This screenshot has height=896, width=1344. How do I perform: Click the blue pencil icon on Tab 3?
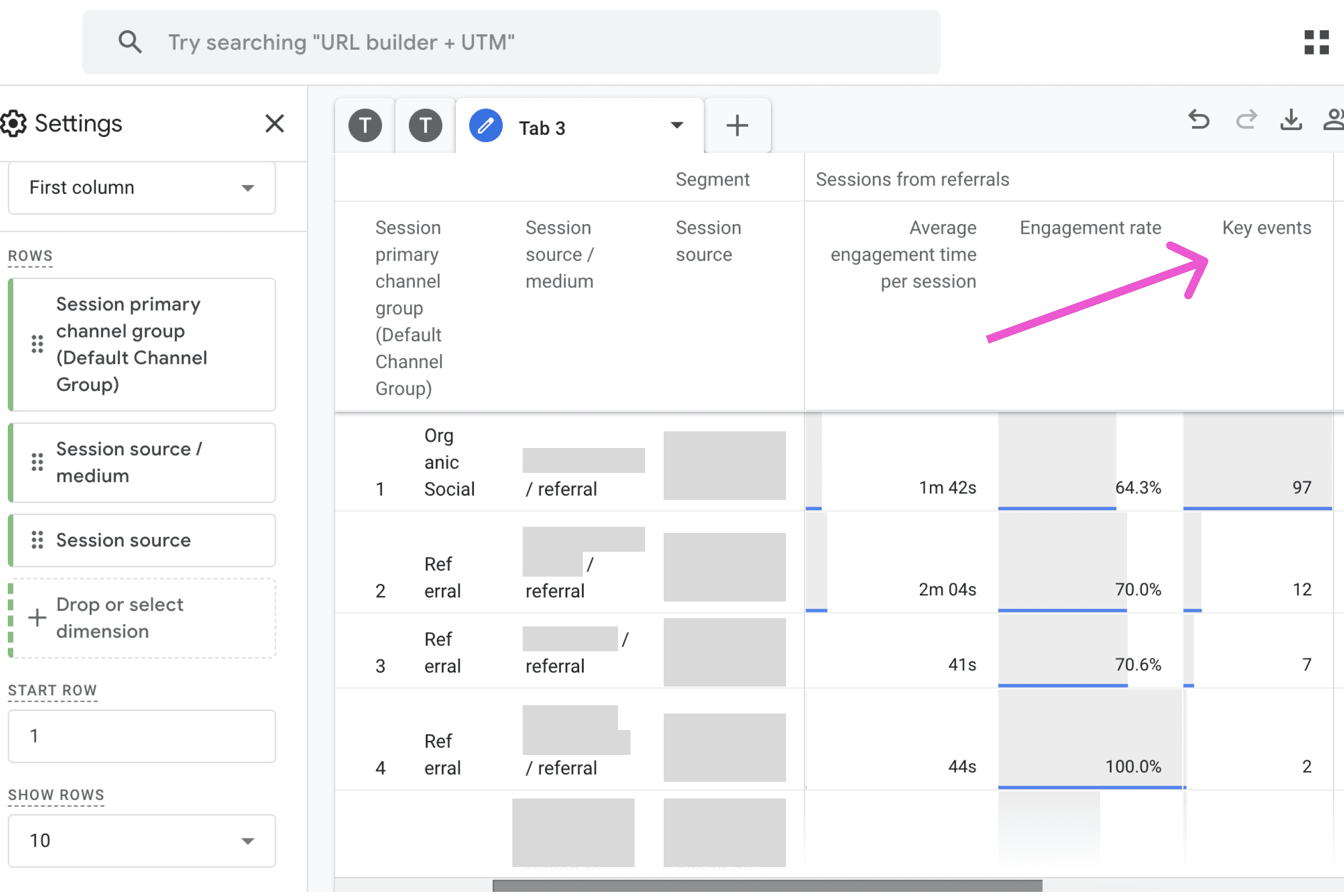(x=486, y=125)
